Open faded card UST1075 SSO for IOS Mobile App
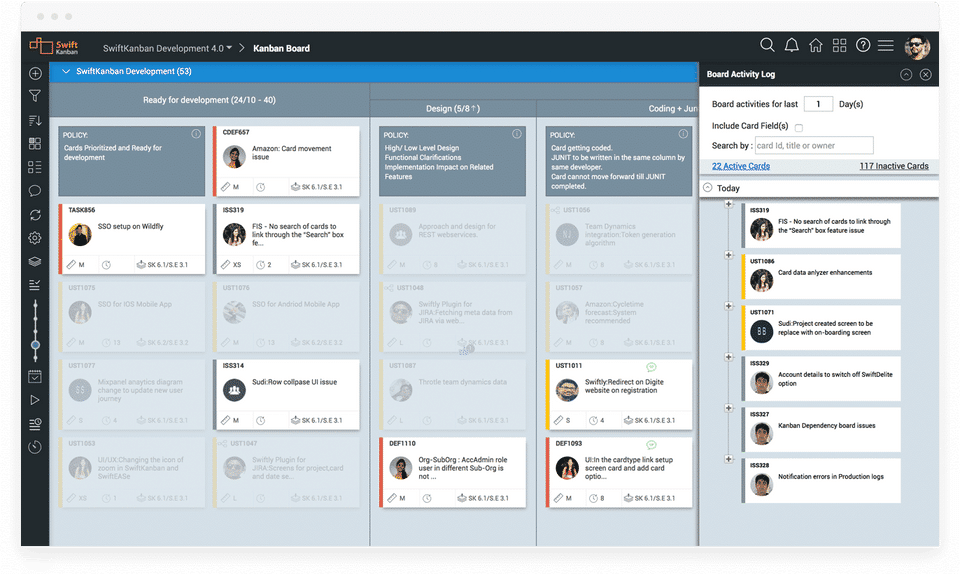 (x=132, y=316)
